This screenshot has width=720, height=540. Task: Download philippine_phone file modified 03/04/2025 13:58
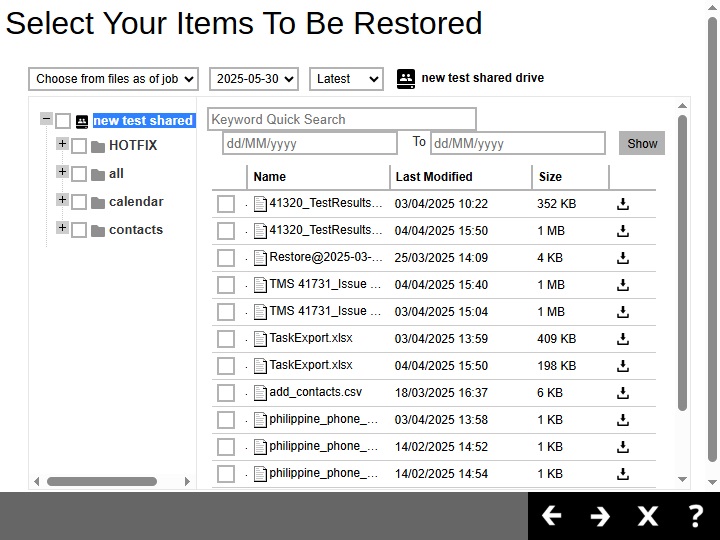[x=623, y=420]
